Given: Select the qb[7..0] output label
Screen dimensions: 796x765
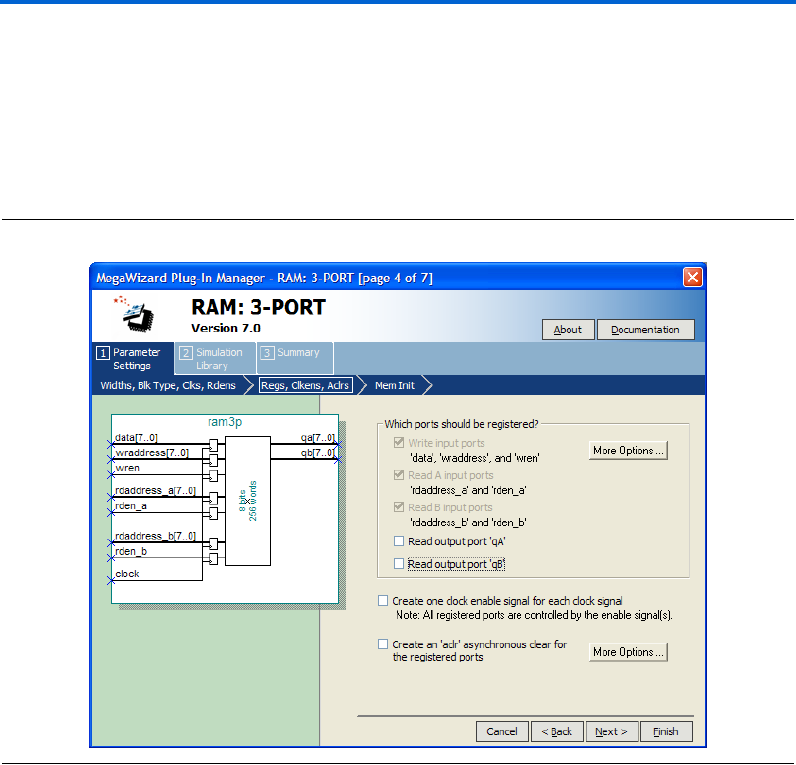Looking at the screenshot, I should point(318,452).
